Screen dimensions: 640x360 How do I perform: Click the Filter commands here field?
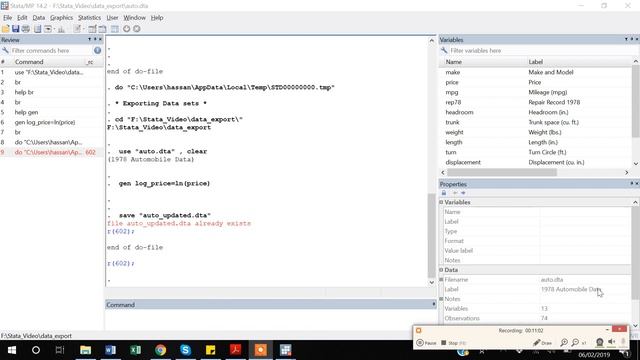(51, 51)
